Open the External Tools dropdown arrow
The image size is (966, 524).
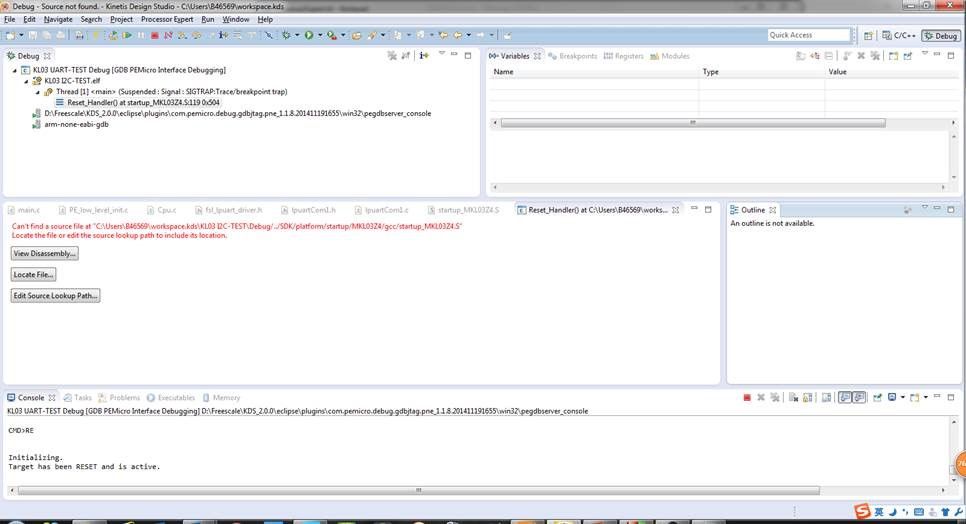[x=343, y=35]
